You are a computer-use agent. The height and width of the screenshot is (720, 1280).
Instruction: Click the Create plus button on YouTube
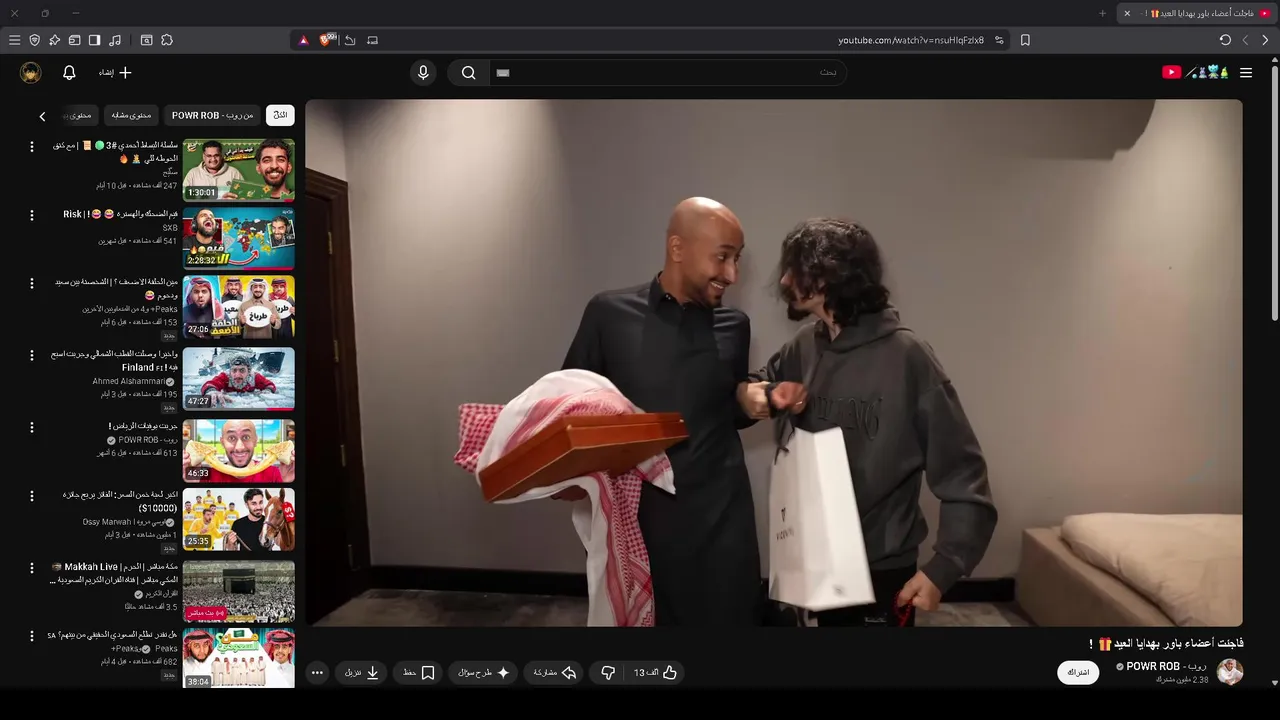point(115,72)
